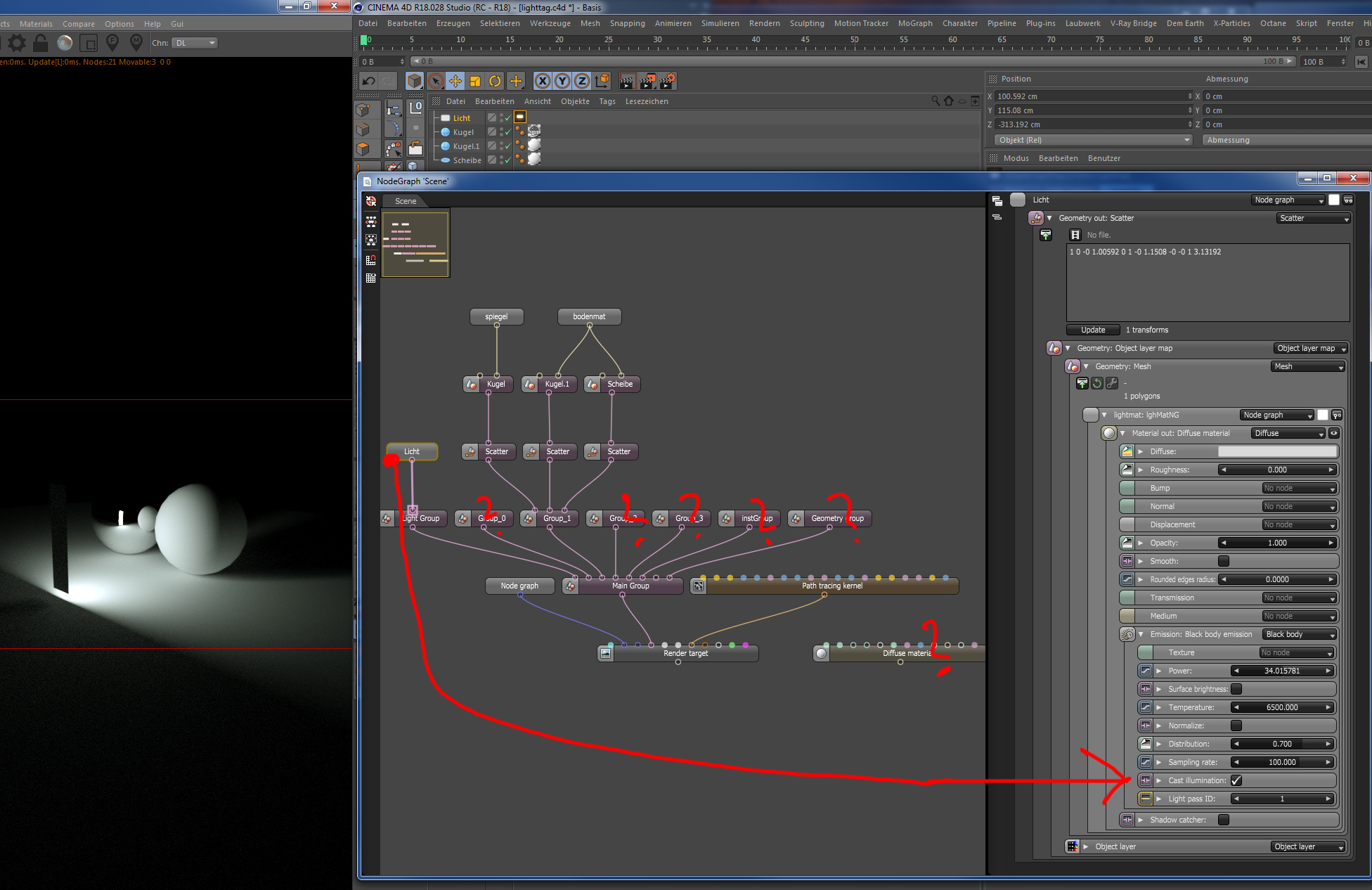Click the Undo arrow icon

pos(368,82)
